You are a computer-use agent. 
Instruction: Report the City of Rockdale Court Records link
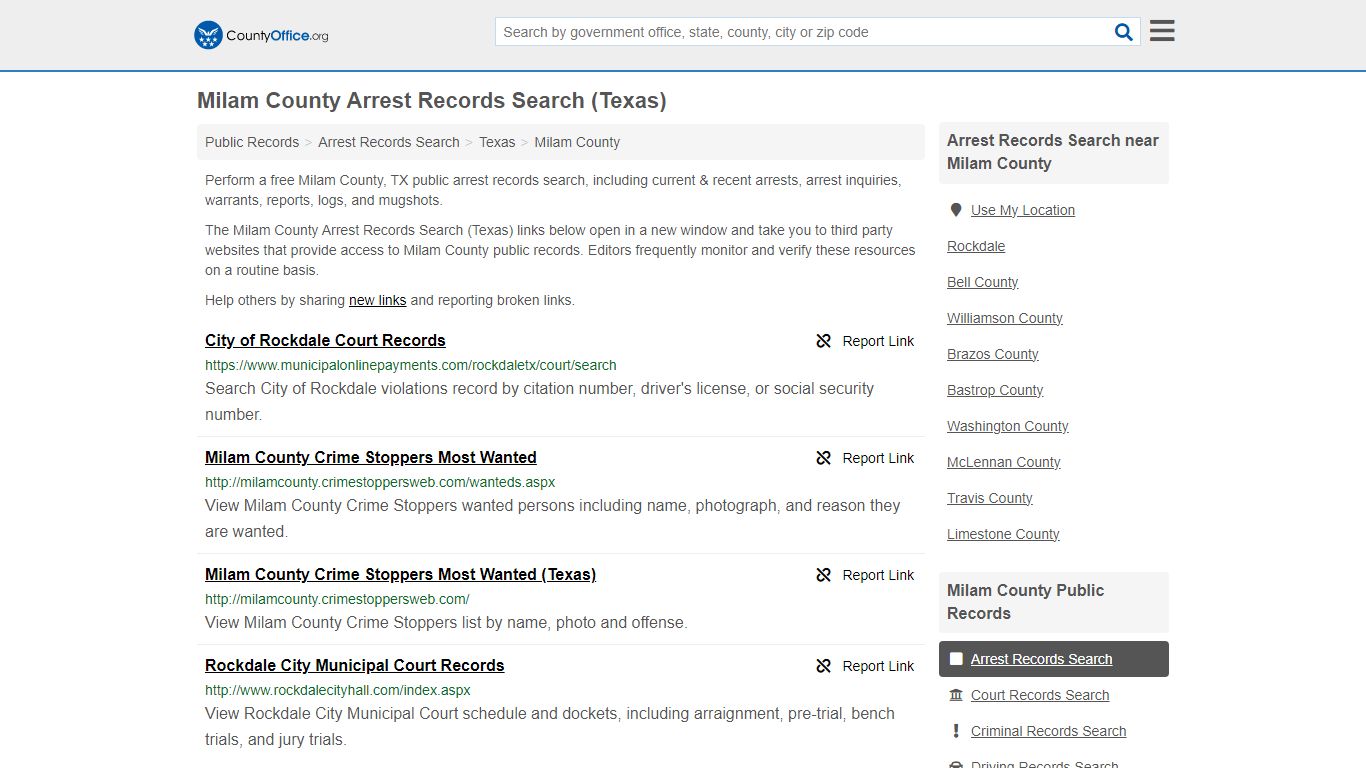[866, 341]
